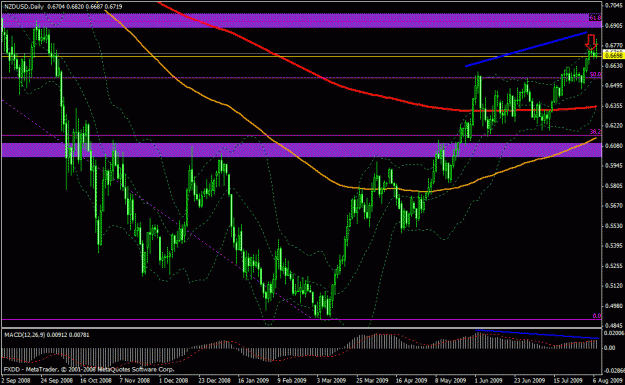Click the 9 Feb 2009 date label
This screenshot has width=625, height=385.
tap(292, 380)
